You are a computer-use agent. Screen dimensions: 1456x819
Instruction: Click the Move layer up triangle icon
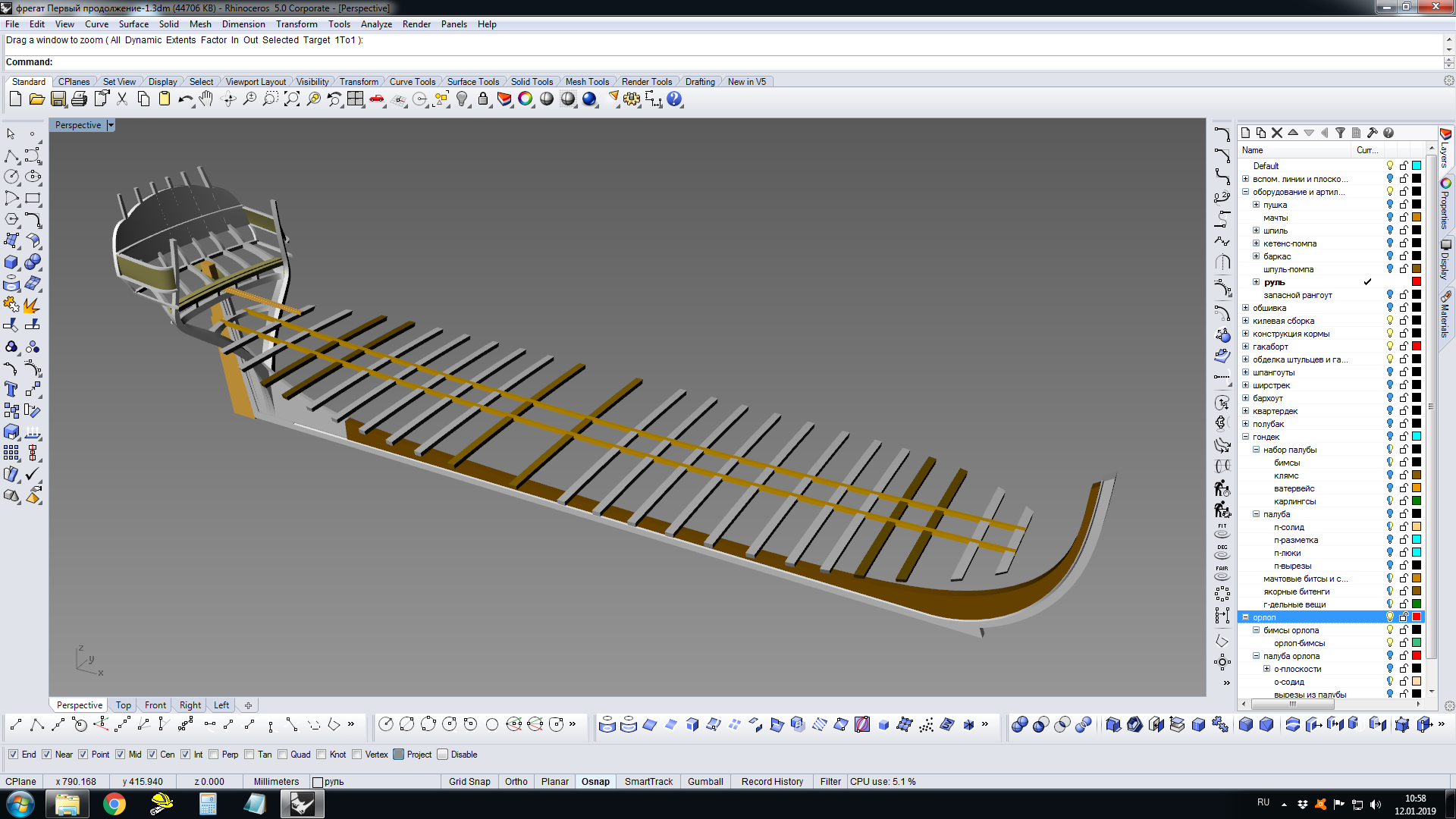(x=1293, y=133)
